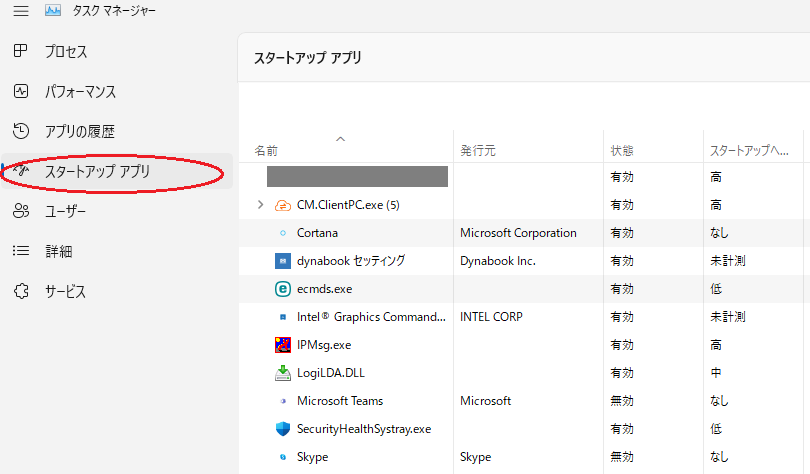Click the Intel Graphics Command icon
The width and height of the screenshot is (810, 474).
coord(283,317)
